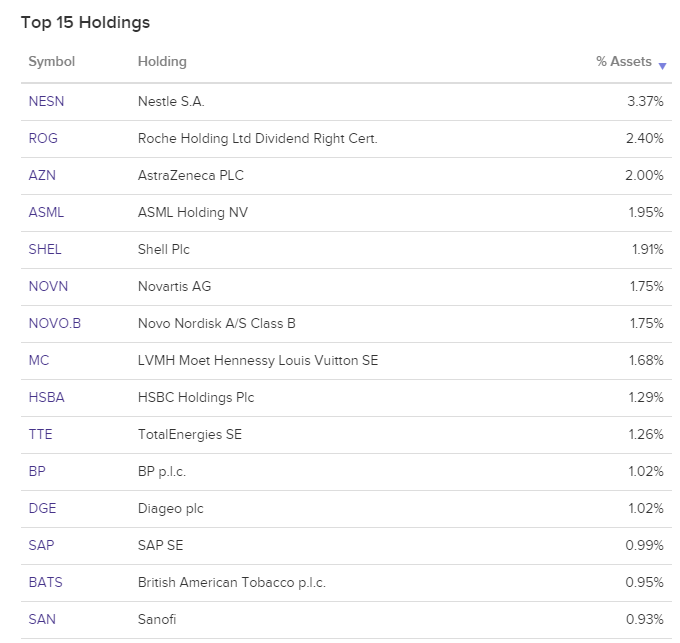This screenshot has width=680, height=643.
Task: Select the Novartis AG holding name
Action: point(174,286)
